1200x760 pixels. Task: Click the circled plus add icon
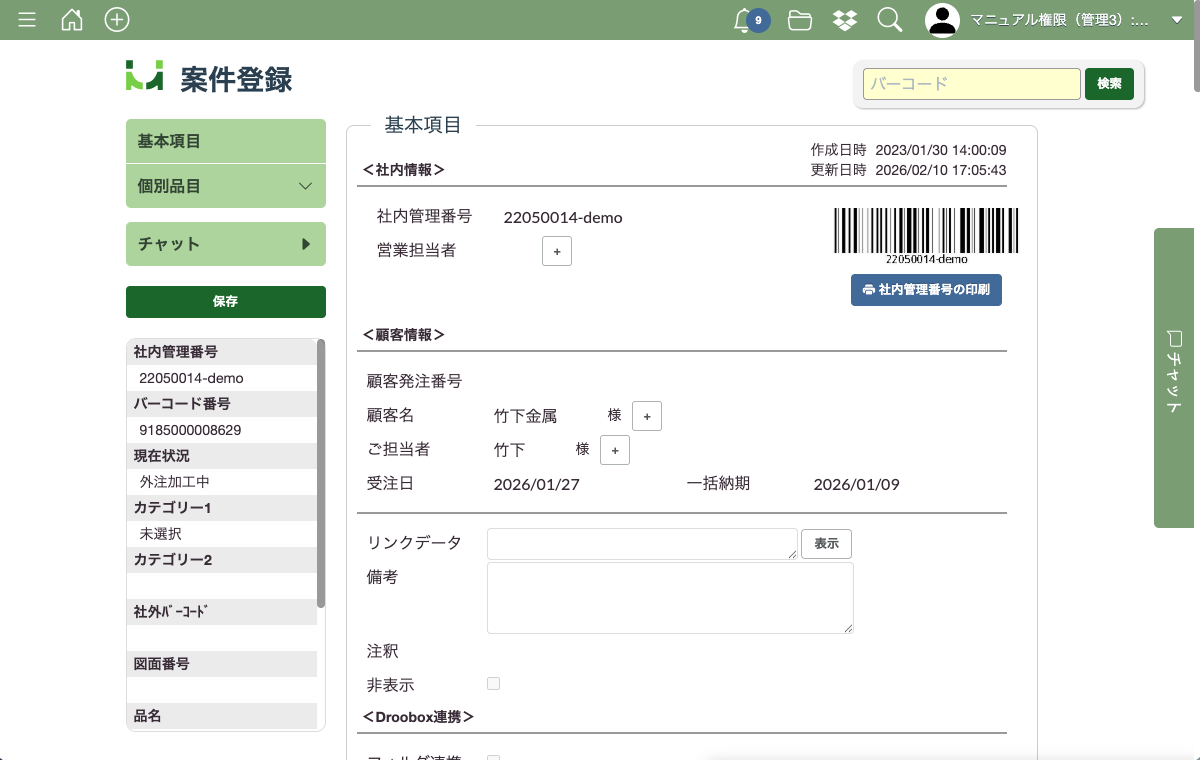(117, 20)
